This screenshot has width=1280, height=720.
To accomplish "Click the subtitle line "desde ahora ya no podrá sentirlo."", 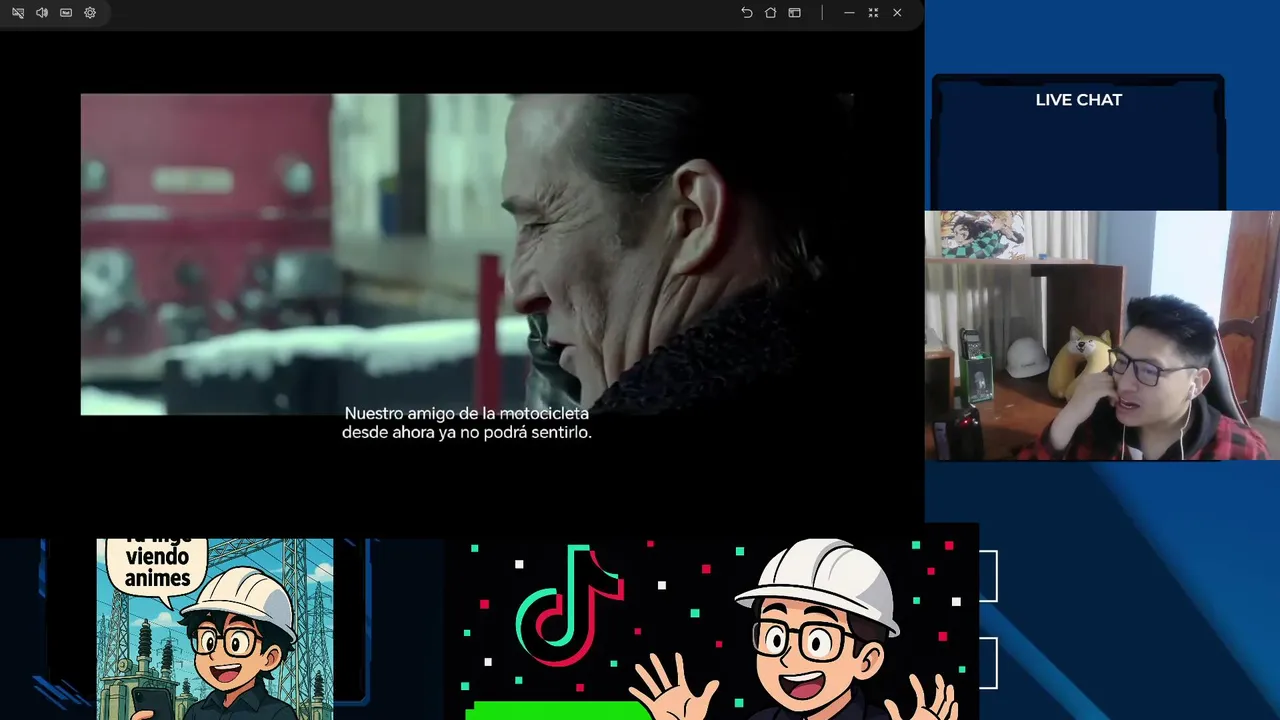I will pos(467,432).
